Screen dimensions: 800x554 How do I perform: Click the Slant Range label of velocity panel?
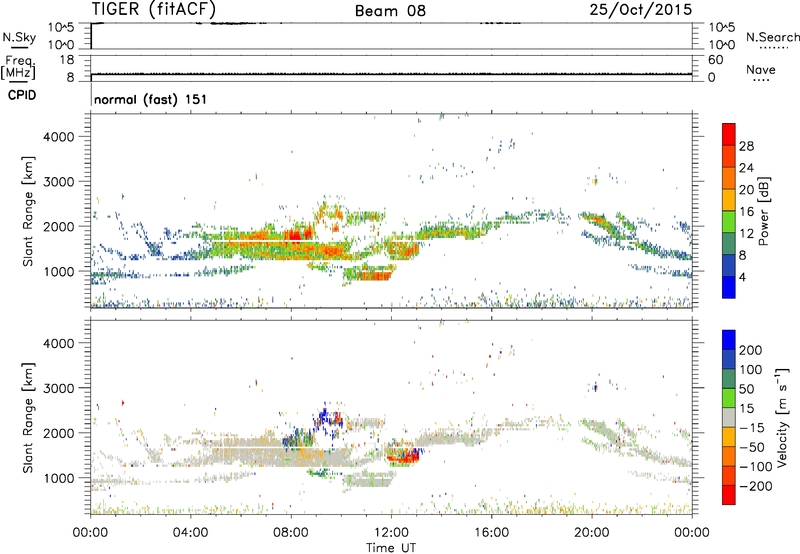click(28, 418)
